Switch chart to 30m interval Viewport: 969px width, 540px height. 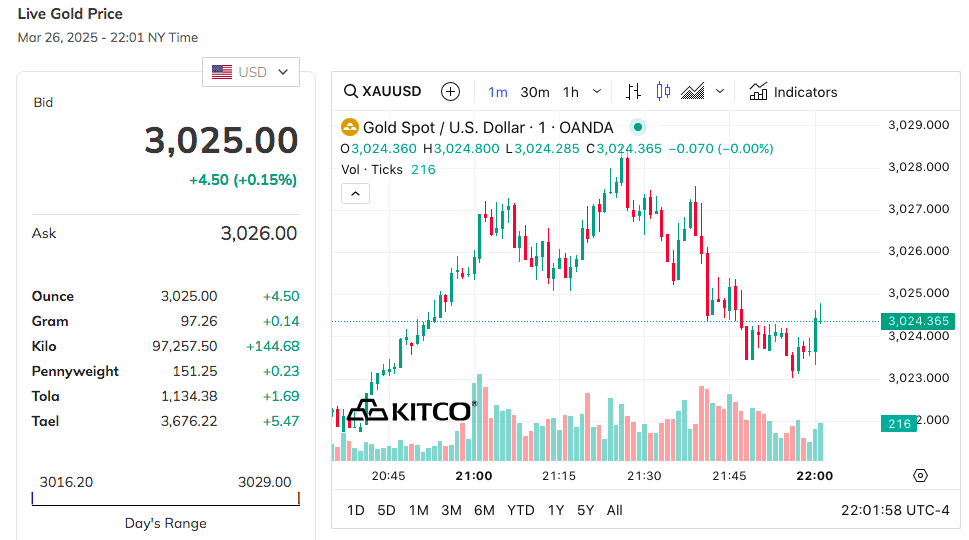tap(535, 92)
